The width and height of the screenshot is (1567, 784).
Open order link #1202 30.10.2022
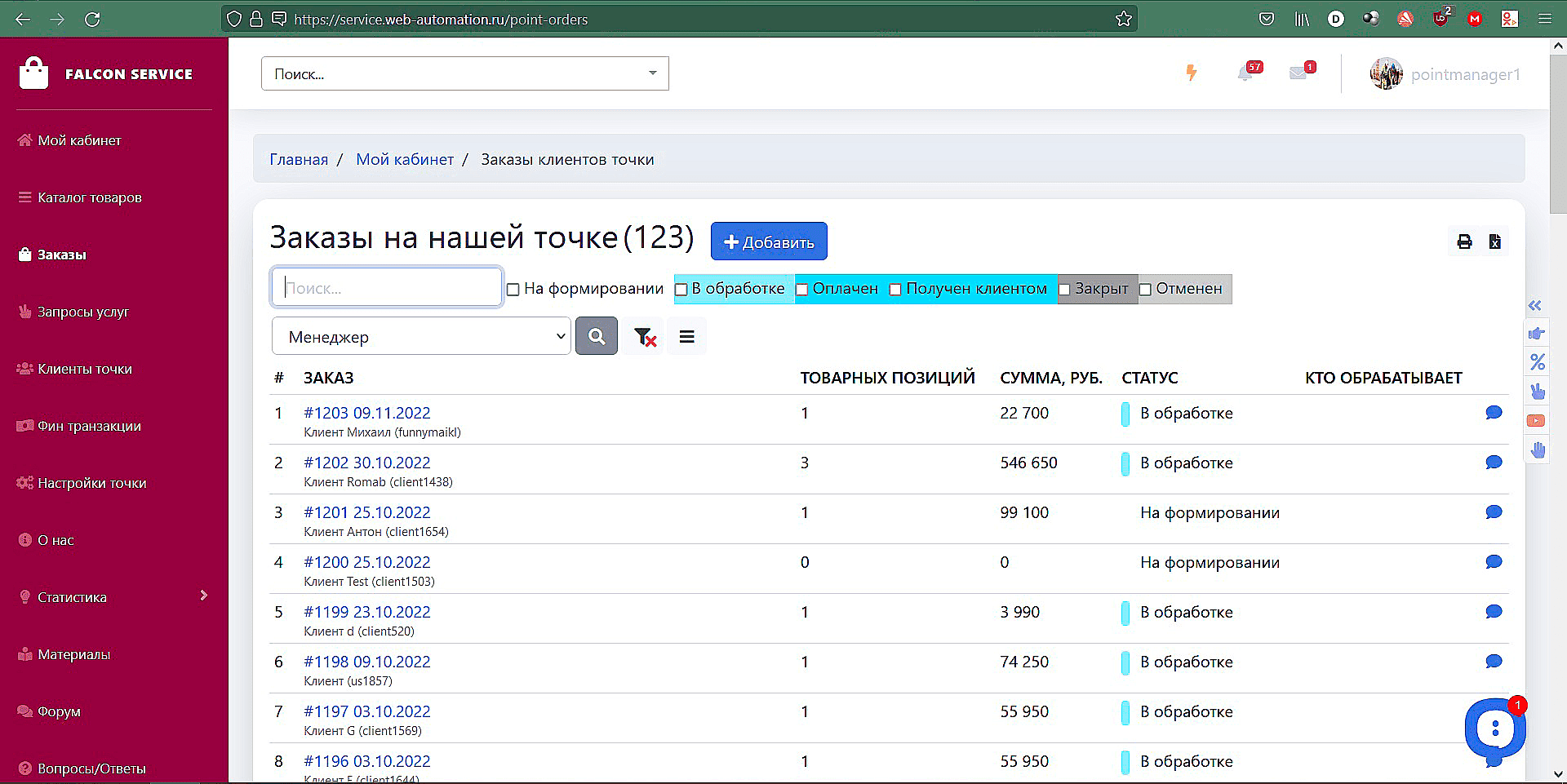tap(366, 463)
